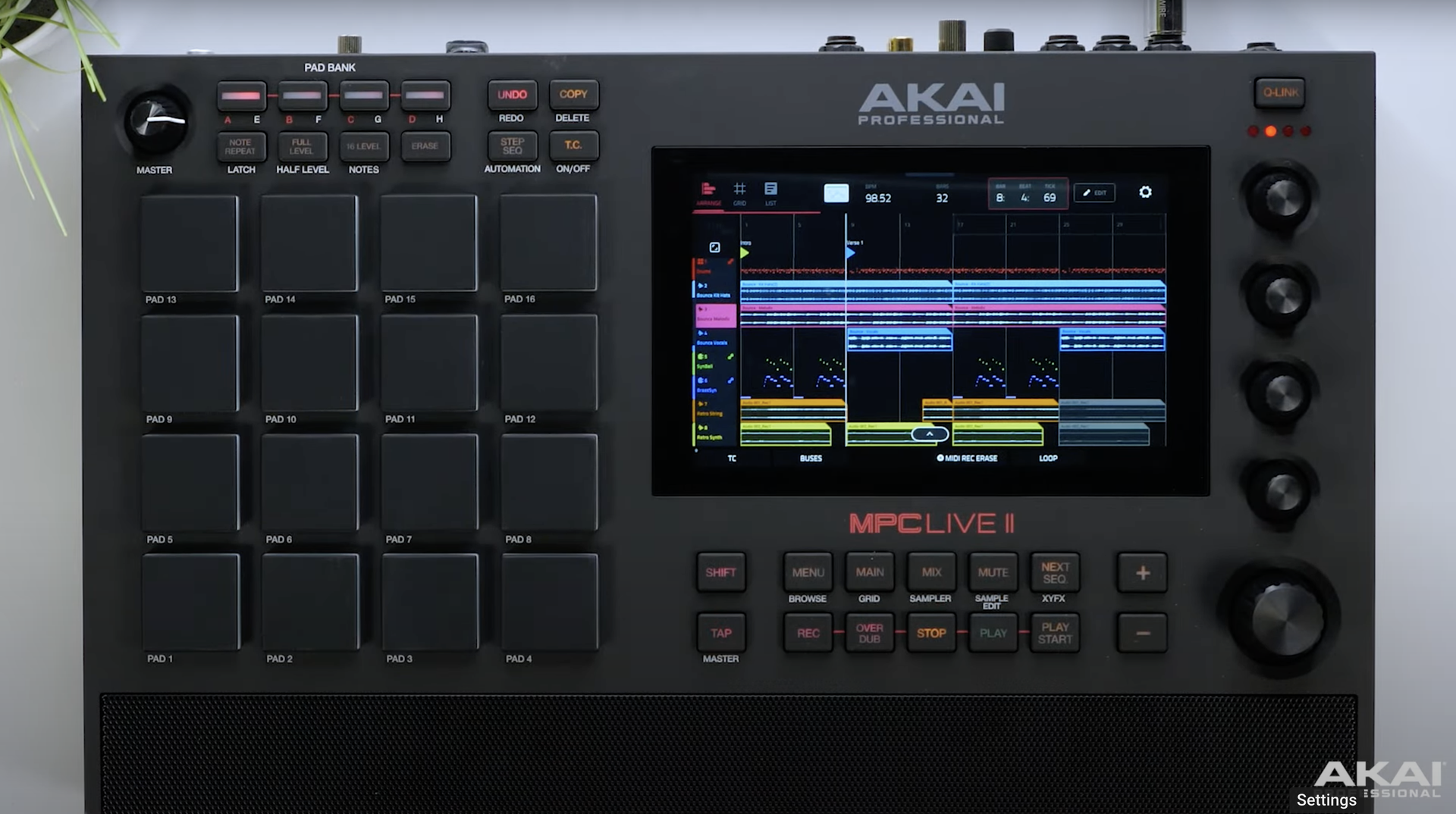Toggle TC at the bottom of screen
The image size is (1456, 814).
[x=732, y=459]
